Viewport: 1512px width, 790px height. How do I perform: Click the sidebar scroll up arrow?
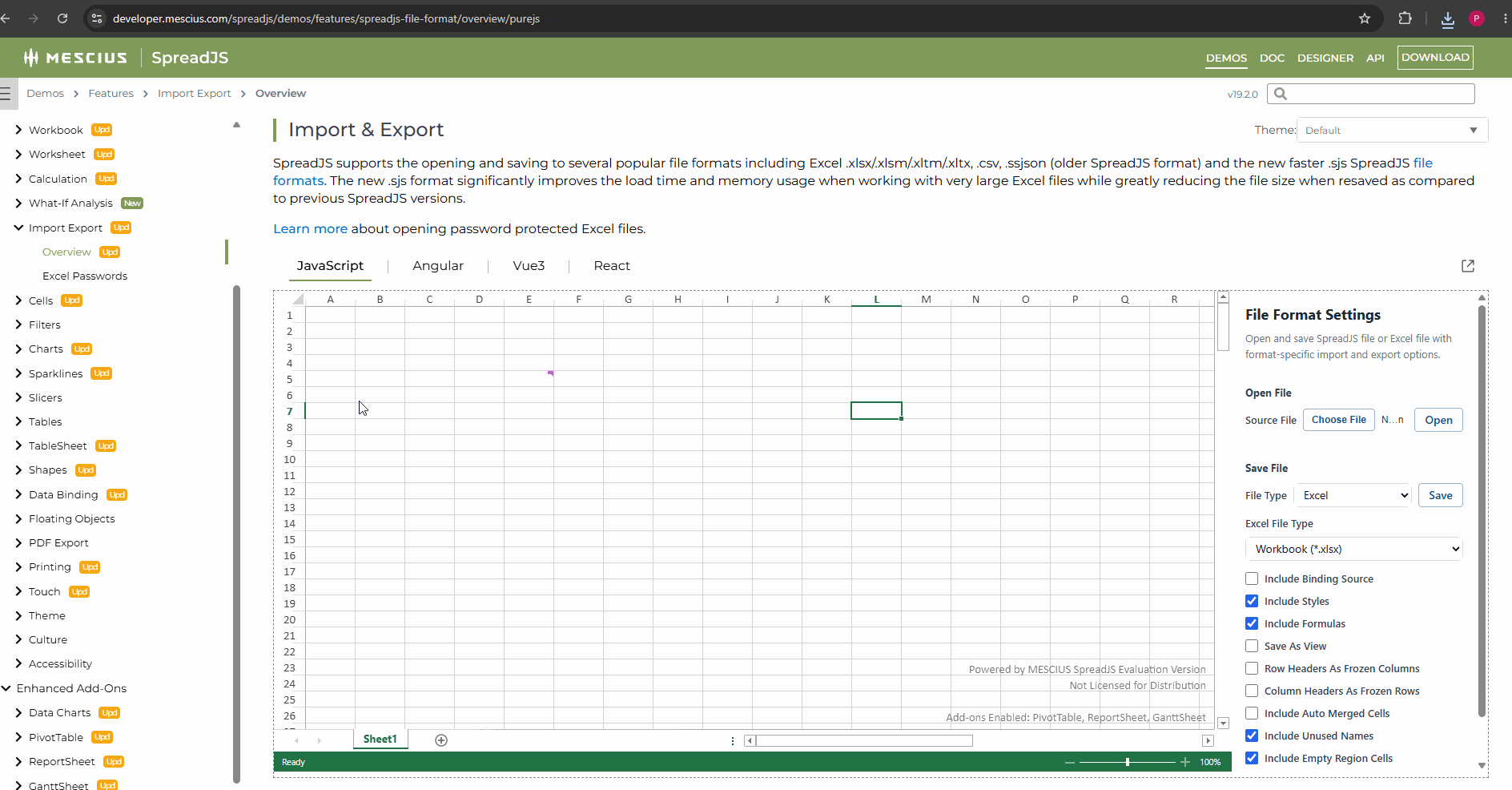pyautogui.click(x=236, y=125)
